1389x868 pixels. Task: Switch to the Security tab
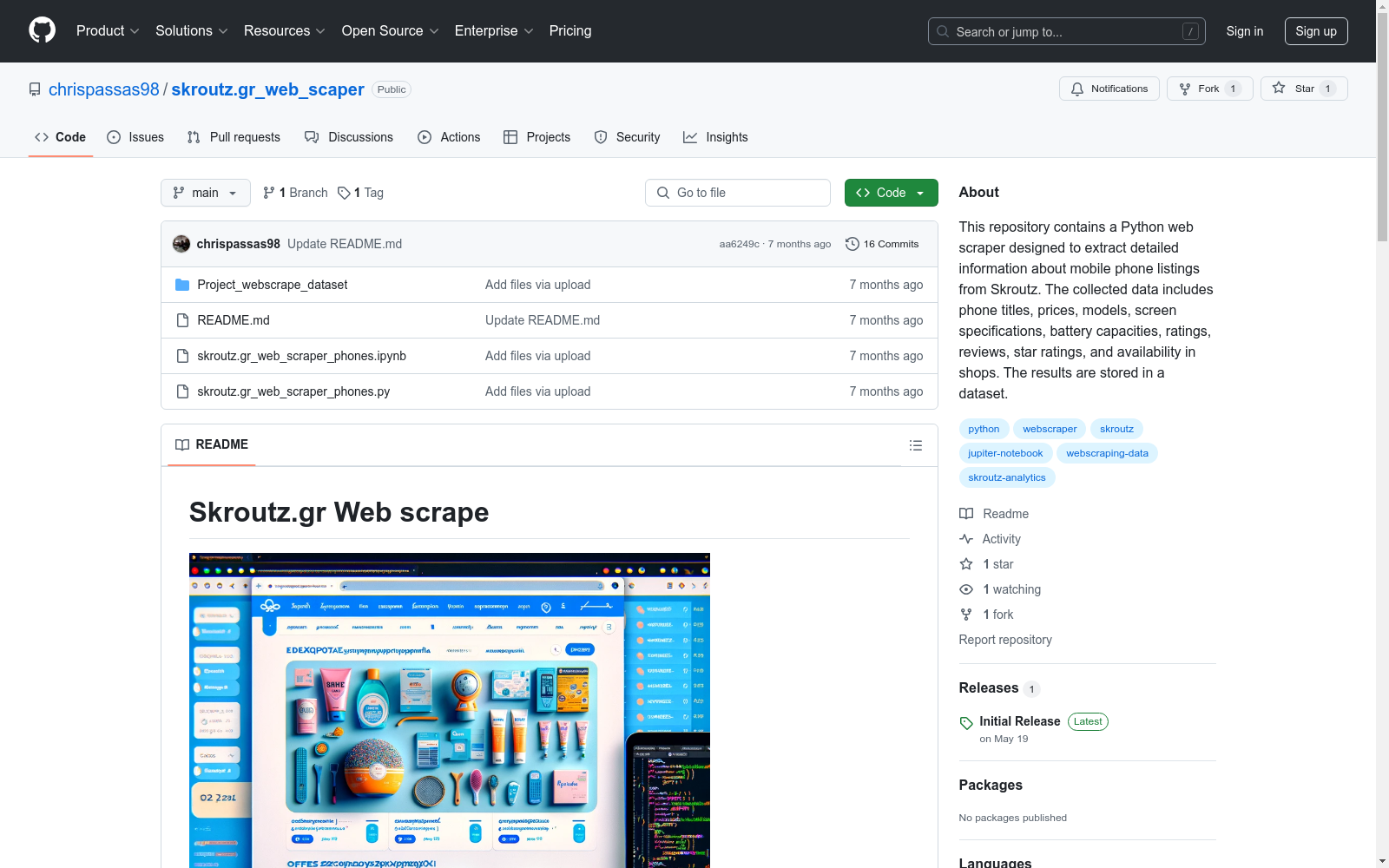627,137
